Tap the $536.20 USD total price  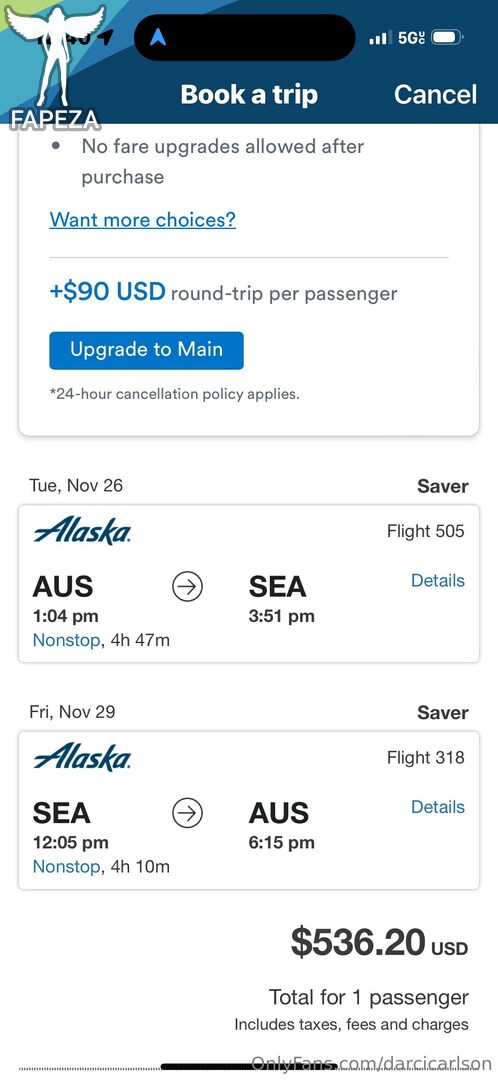tap(380, 943)
